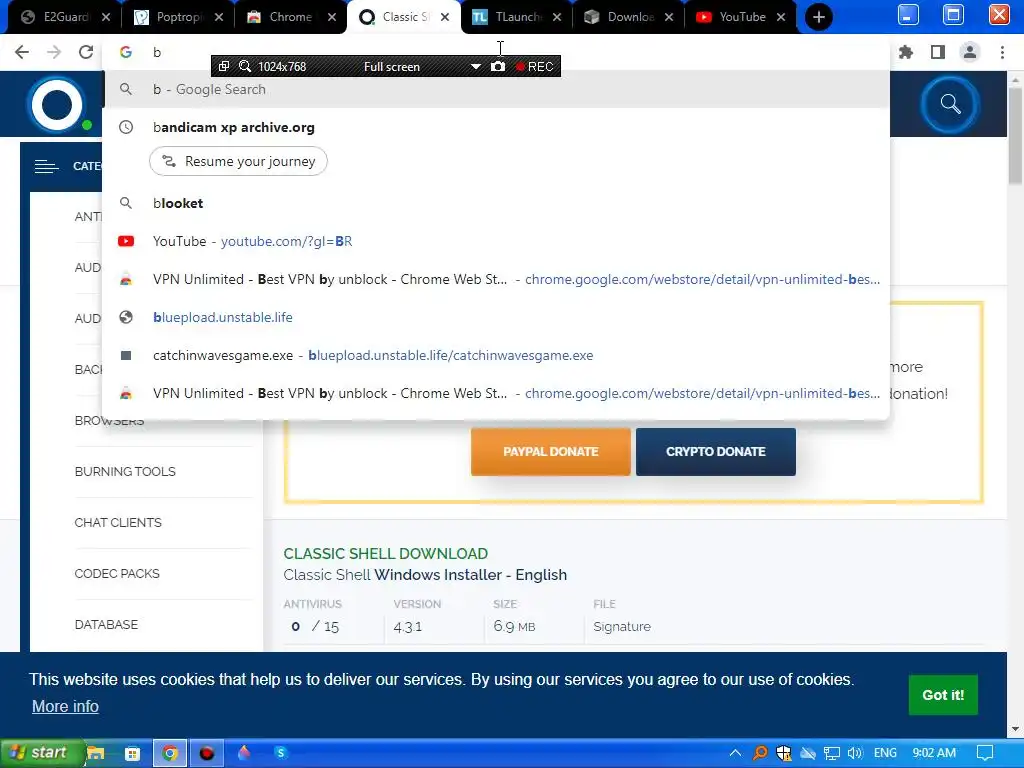Viewport: 1024px width, 768px height.
Task: Click the Bandicam 1024x768 size magnifier icon
Action: click(245, 67)
